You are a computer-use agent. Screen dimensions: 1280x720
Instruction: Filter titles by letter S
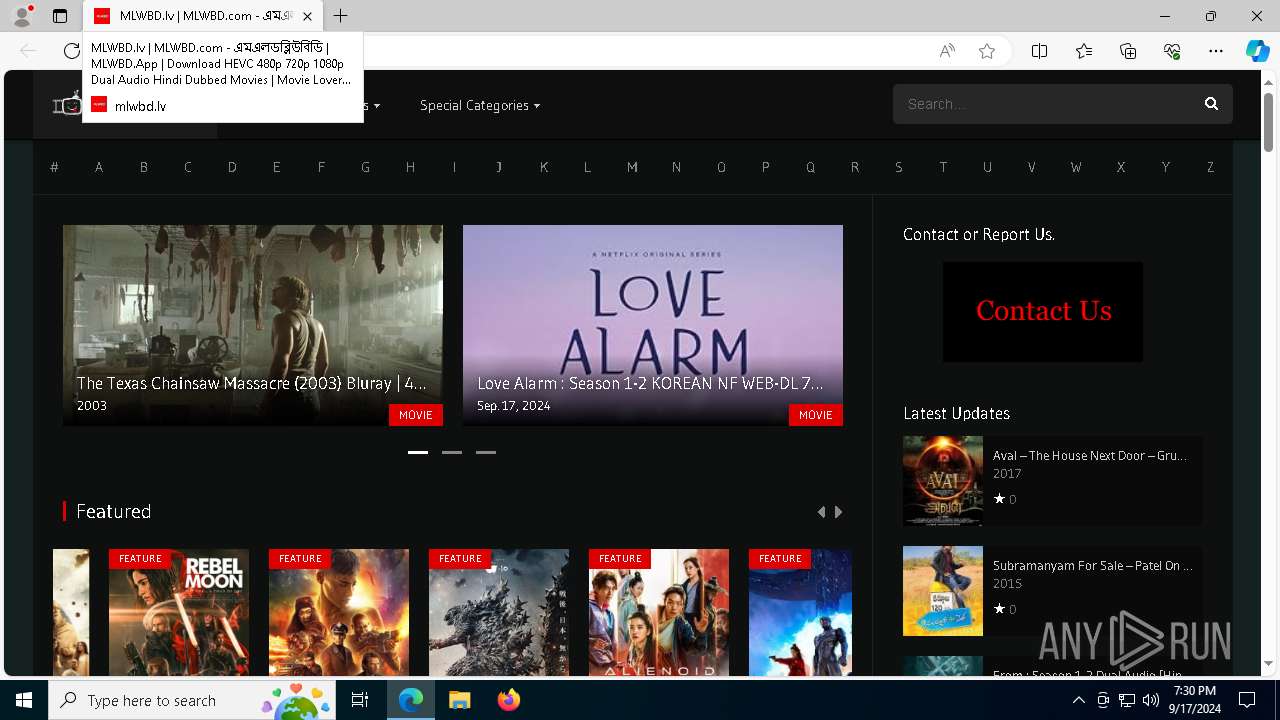tap(899, 167)
